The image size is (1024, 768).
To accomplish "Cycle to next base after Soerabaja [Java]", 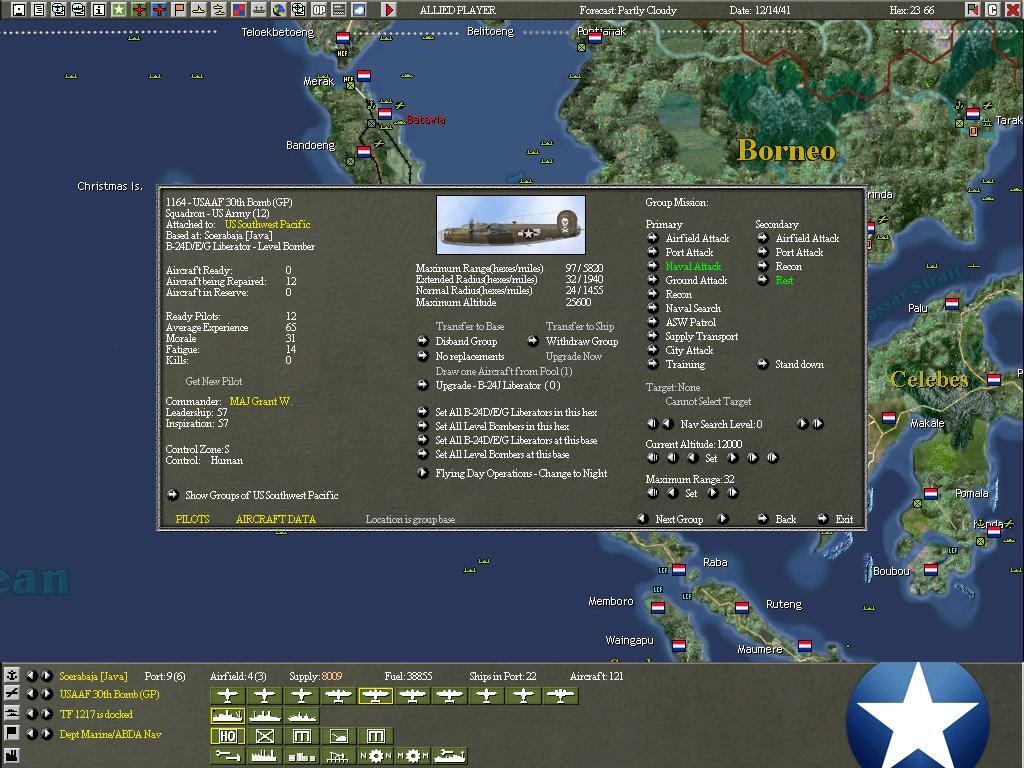I will point(47,675).
